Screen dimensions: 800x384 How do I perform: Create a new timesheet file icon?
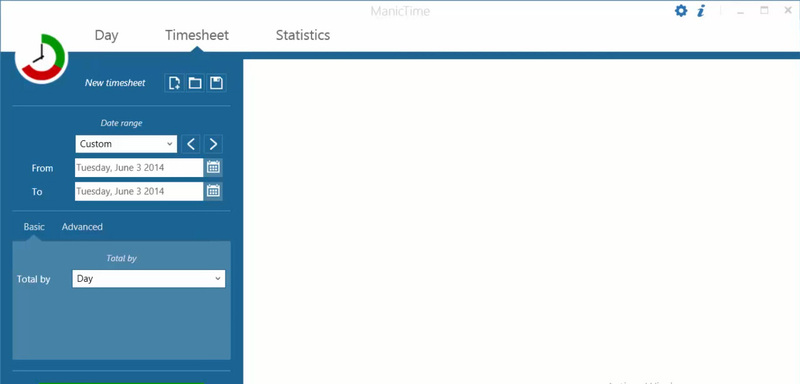(x=174, y=83)
